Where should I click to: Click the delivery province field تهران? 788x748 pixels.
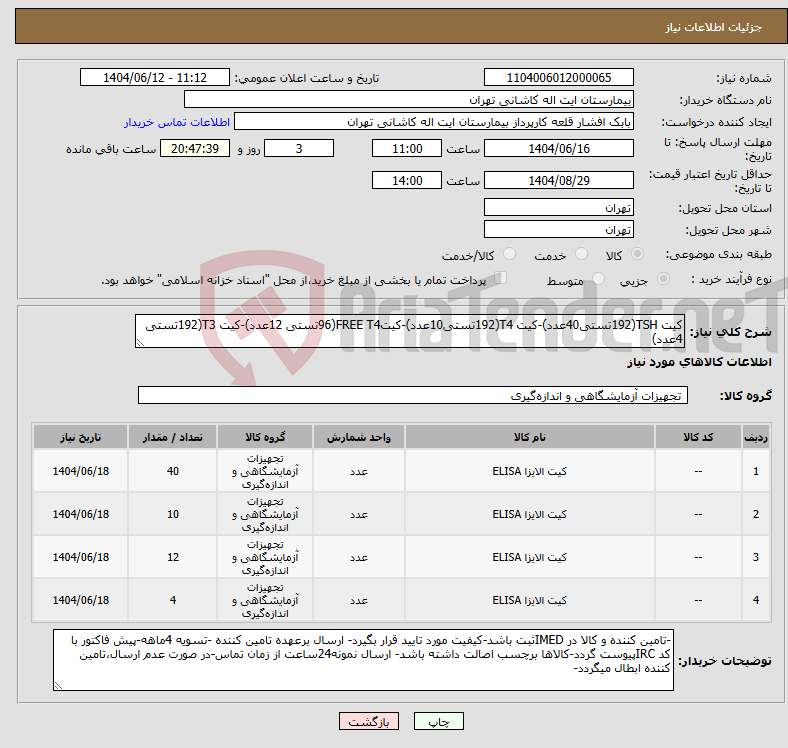pyautogui.click(x=558, y=207)
